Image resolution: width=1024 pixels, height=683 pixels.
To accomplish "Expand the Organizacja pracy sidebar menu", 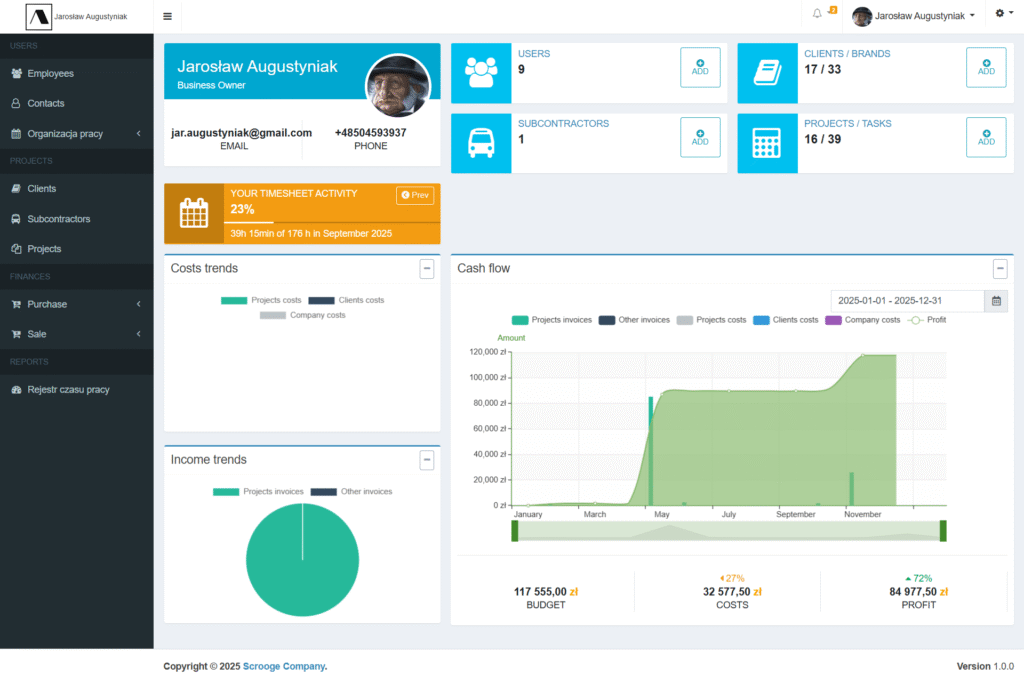I will pos(76,133).
